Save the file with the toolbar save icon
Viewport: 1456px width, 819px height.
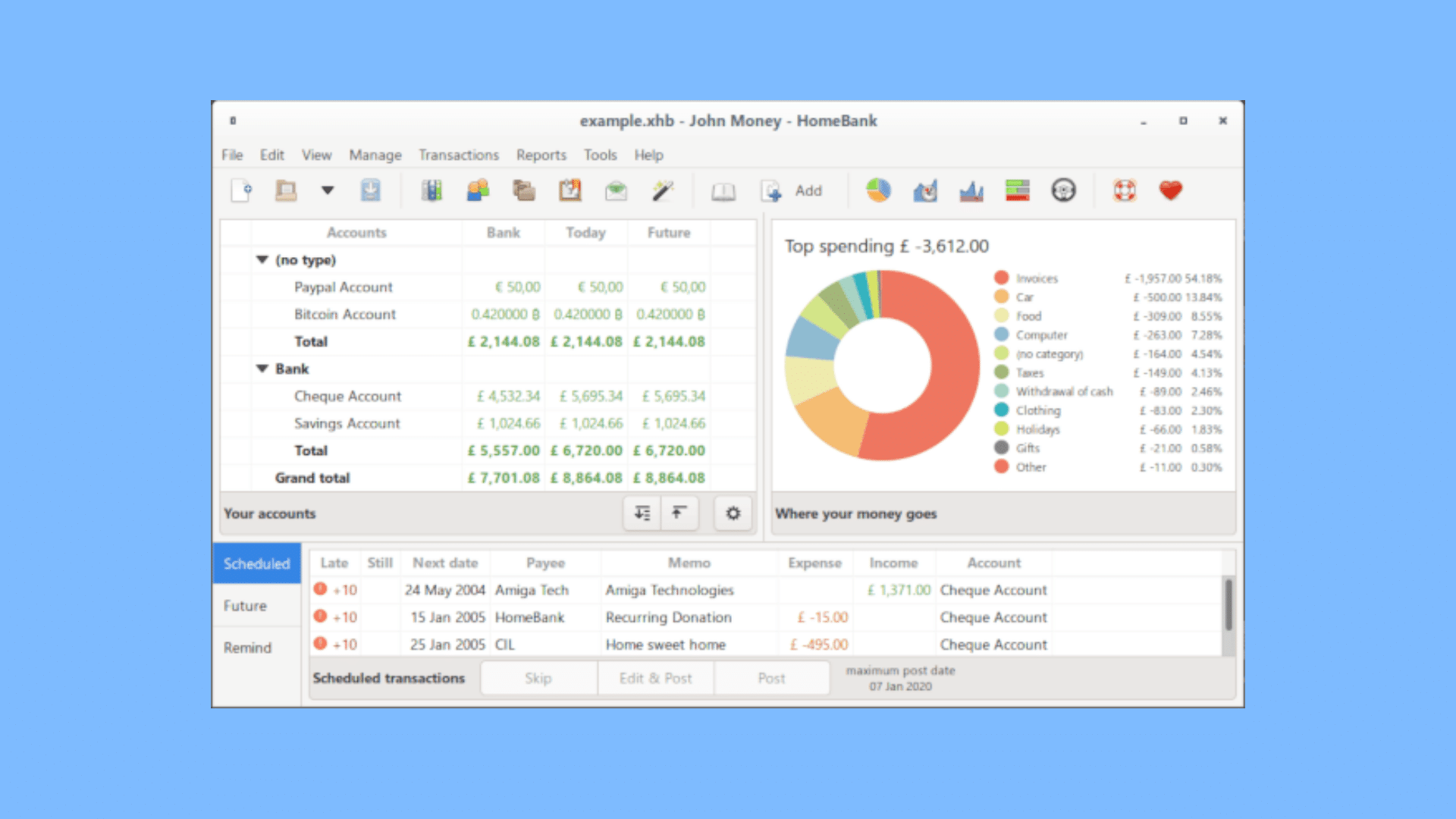(x=370, y=190)
